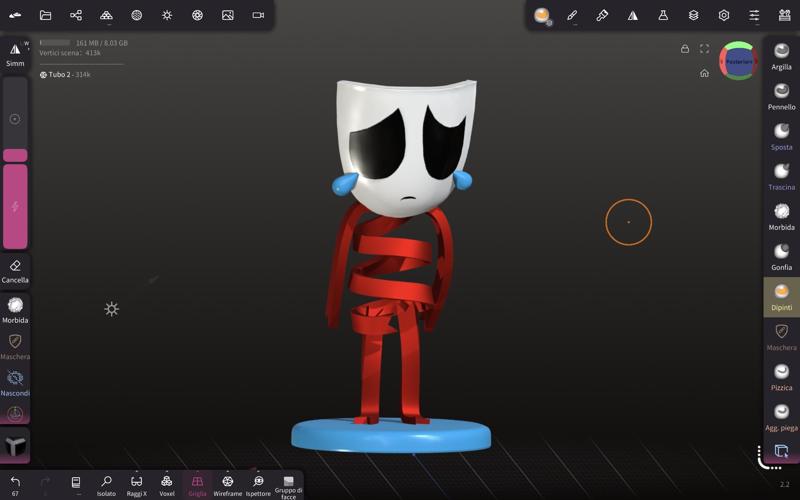This screenshot has width=800, height=500.
Task: Open the Scene hierarchy menu
Action: point(76,15)
